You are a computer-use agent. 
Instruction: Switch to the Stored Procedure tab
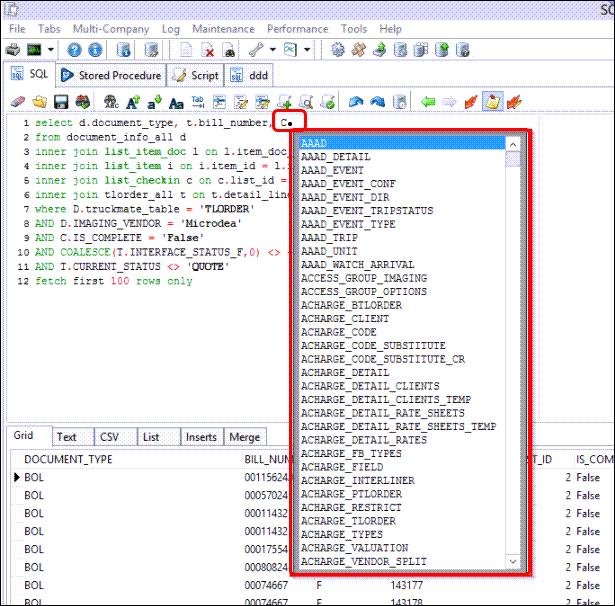coord(110,75)
